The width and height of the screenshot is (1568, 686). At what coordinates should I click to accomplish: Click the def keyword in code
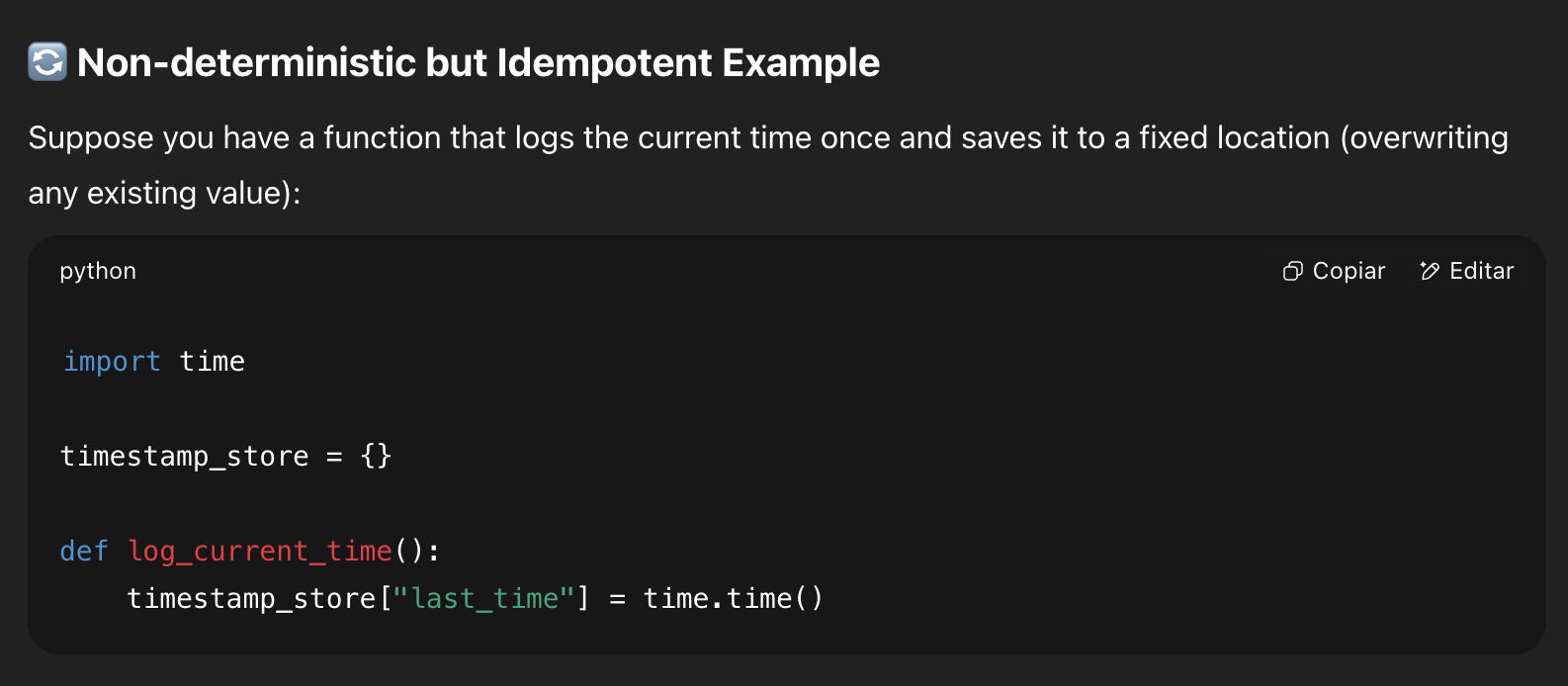[x=83, y=552]
